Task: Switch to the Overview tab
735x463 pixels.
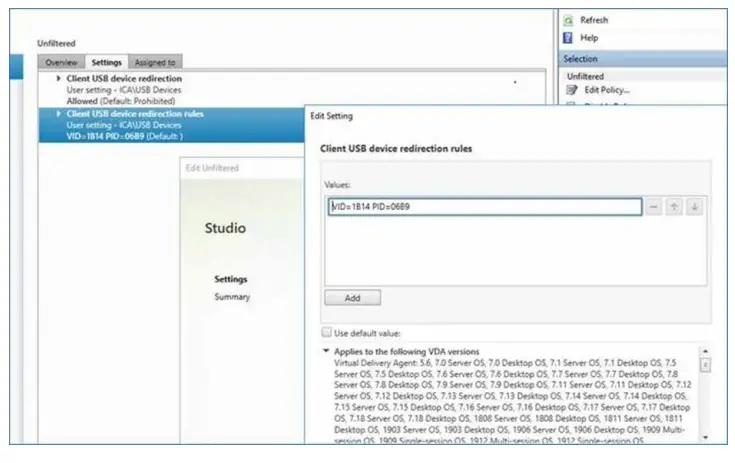Action: [61, 62]
